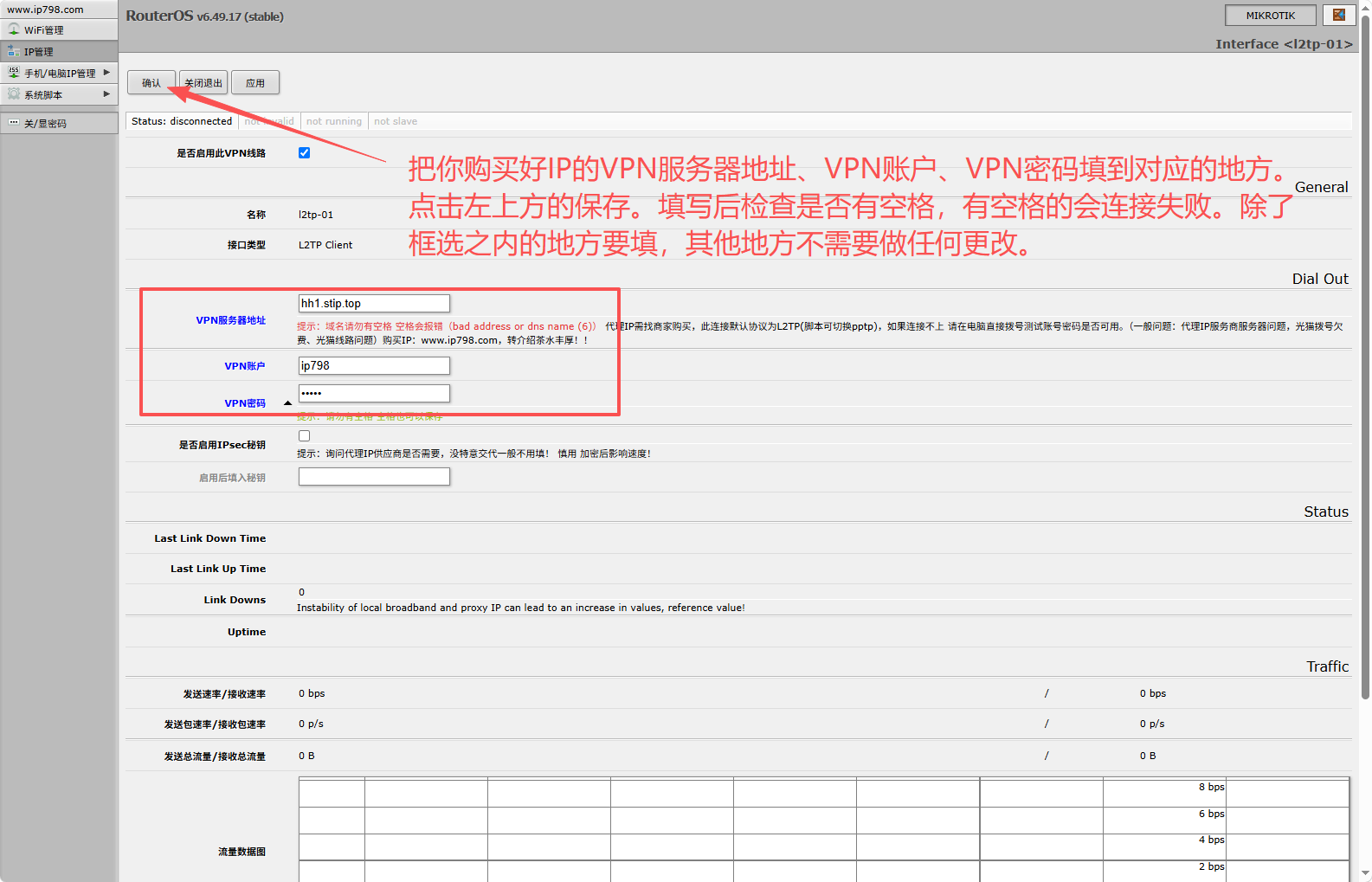Click the 'Link Downs' label

click(x=235, y=600)
